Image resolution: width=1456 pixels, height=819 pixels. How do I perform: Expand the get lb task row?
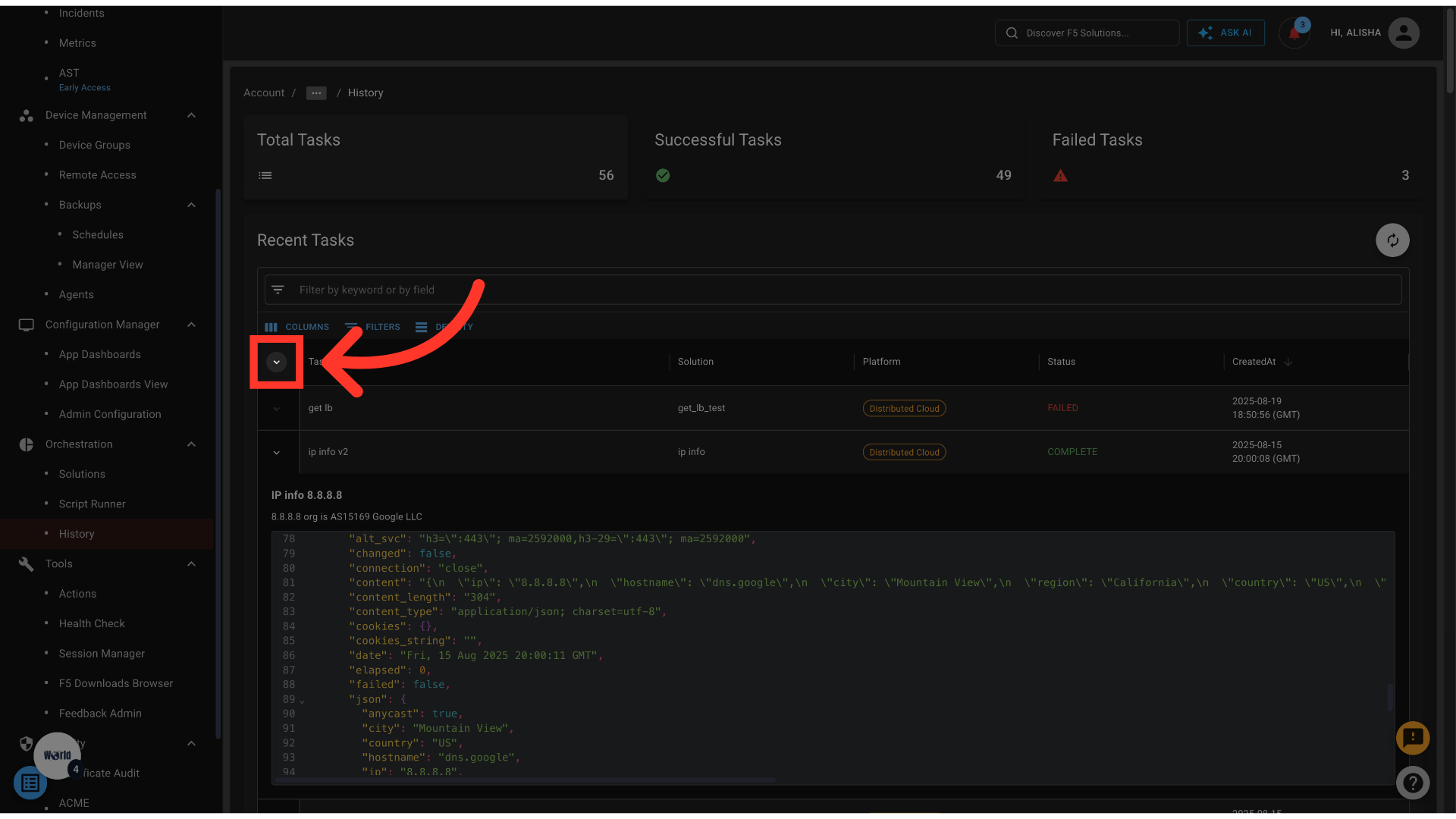[277, 409]
